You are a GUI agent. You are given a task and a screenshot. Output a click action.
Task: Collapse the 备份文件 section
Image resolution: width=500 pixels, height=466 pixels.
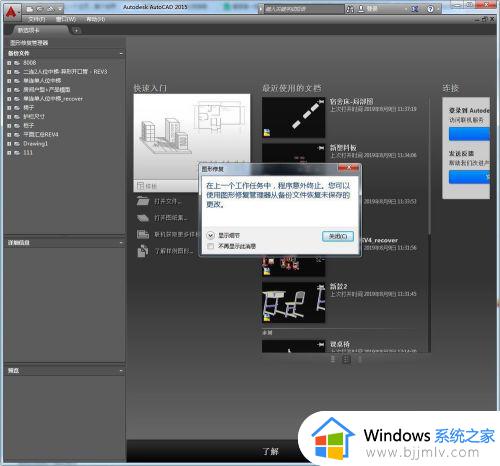121,53
